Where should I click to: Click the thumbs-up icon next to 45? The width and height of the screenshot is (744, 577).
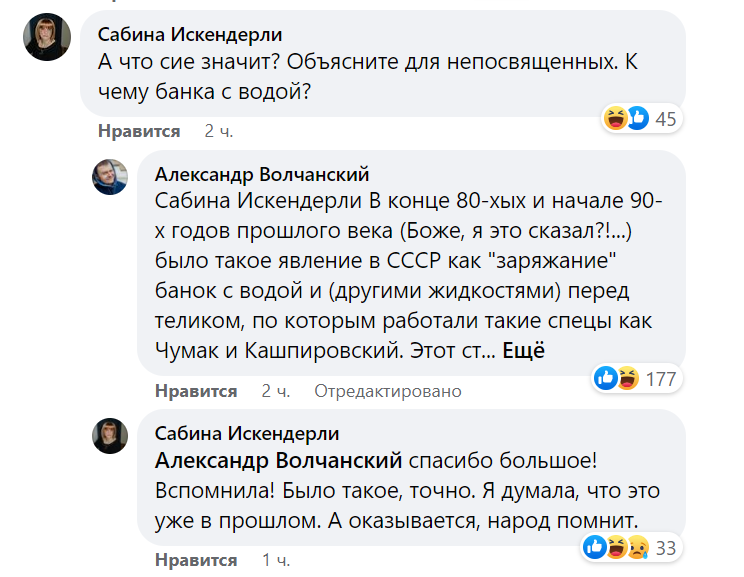(x=638, y=118)
